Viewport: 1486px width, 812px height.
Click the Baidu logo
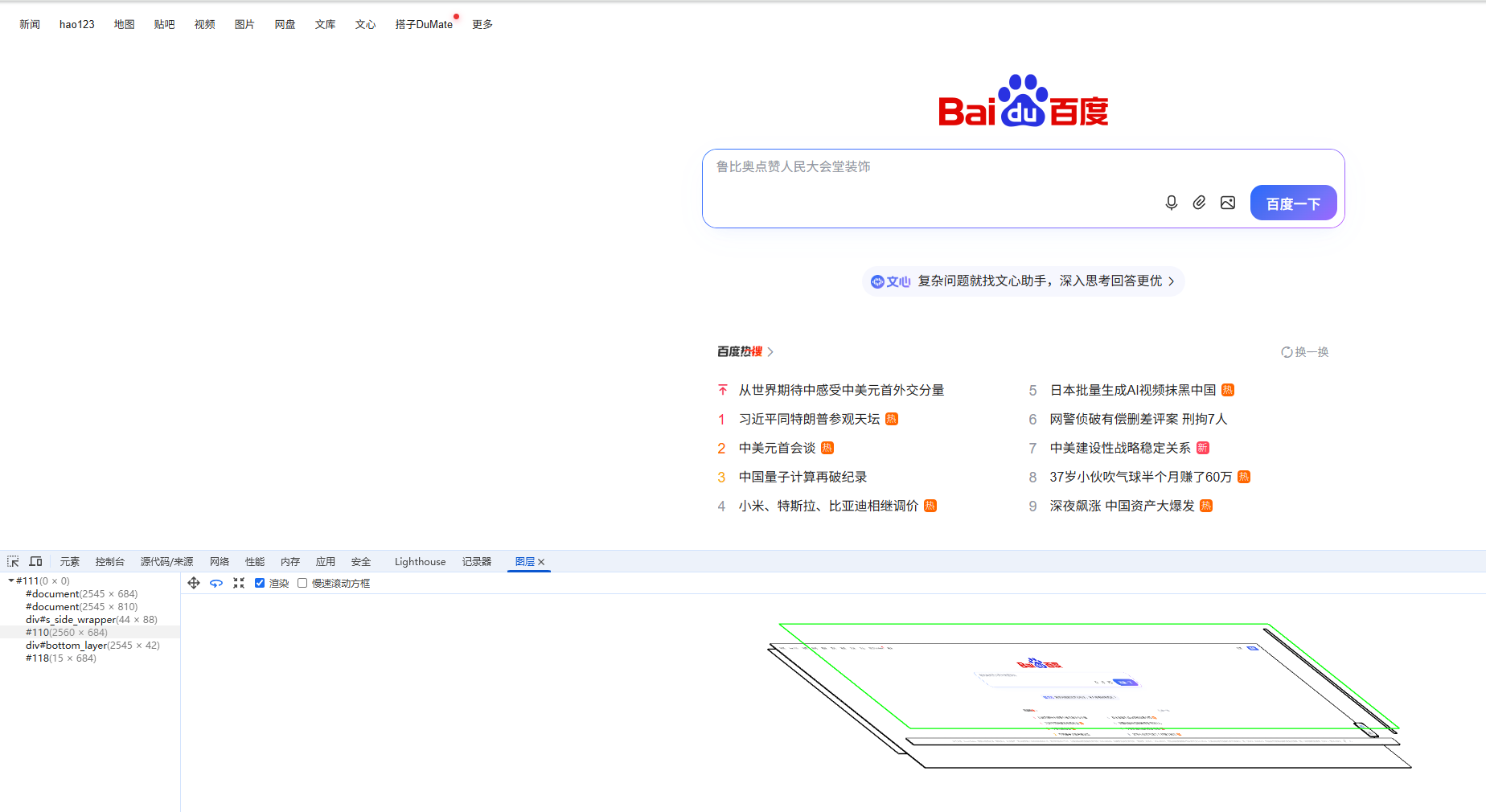(x=1024, y=101)
